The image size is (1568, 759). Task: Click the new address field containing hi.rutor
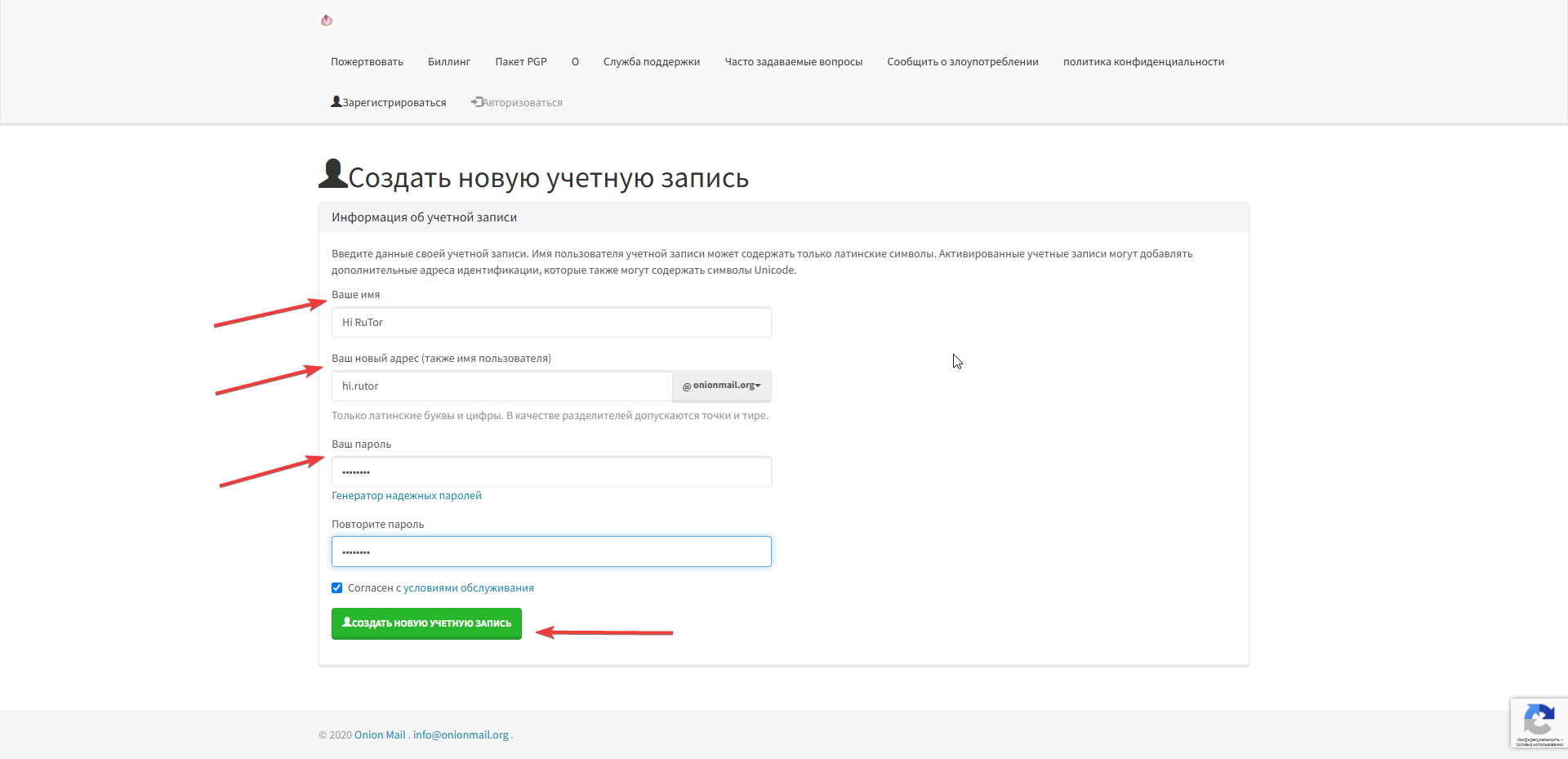501,386
